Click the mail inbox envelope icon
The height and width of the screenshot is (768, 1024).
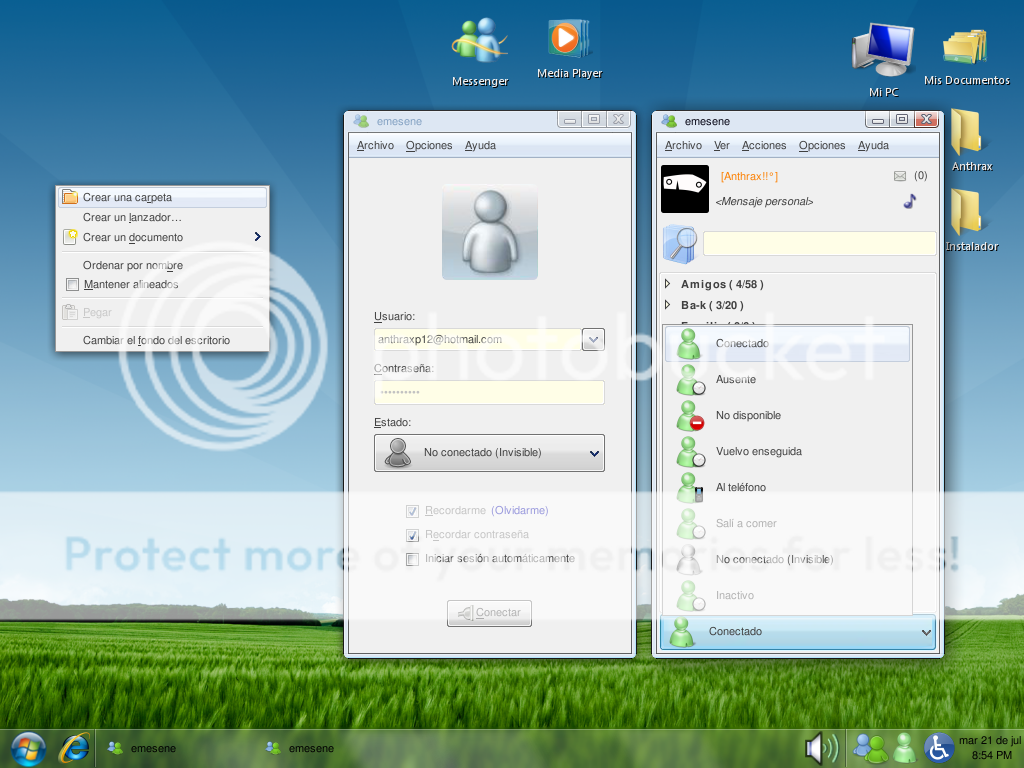[x=899, y=176]
